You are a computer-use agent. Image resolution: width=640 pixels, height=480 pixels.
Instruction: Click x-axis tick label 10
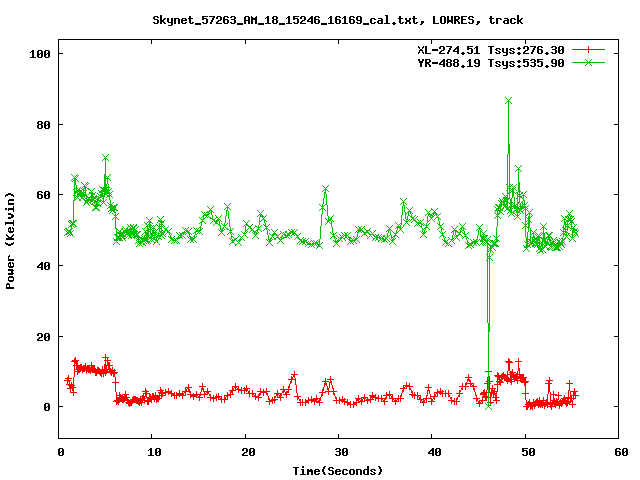[x=154, y=452]
